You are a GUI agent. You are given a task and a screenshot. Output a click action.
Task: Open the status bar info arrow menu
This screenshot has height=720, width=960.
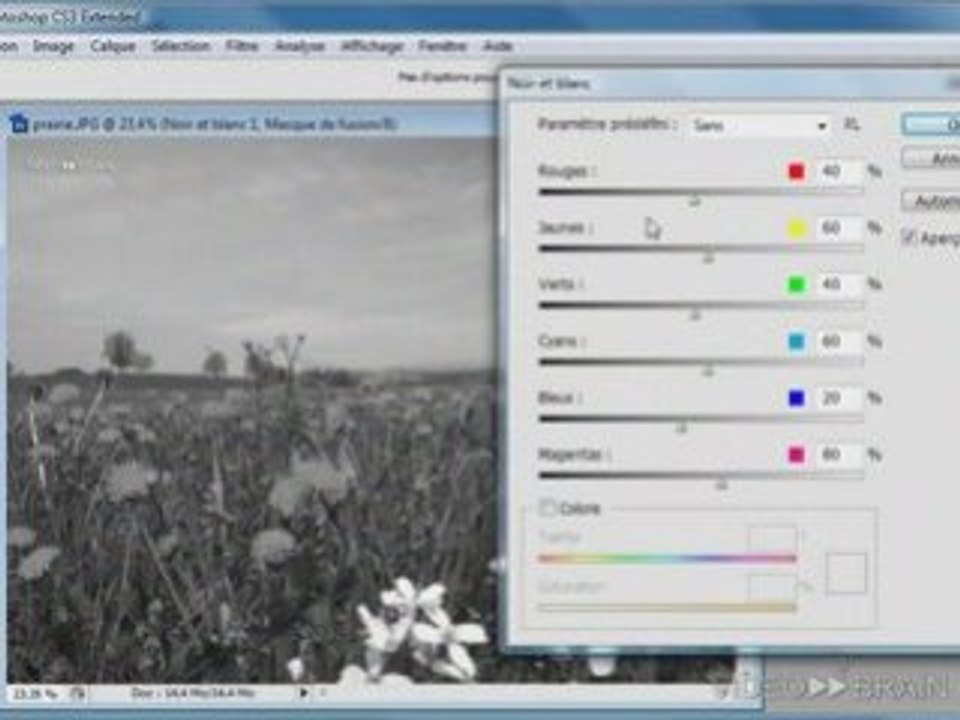[303, 693]
